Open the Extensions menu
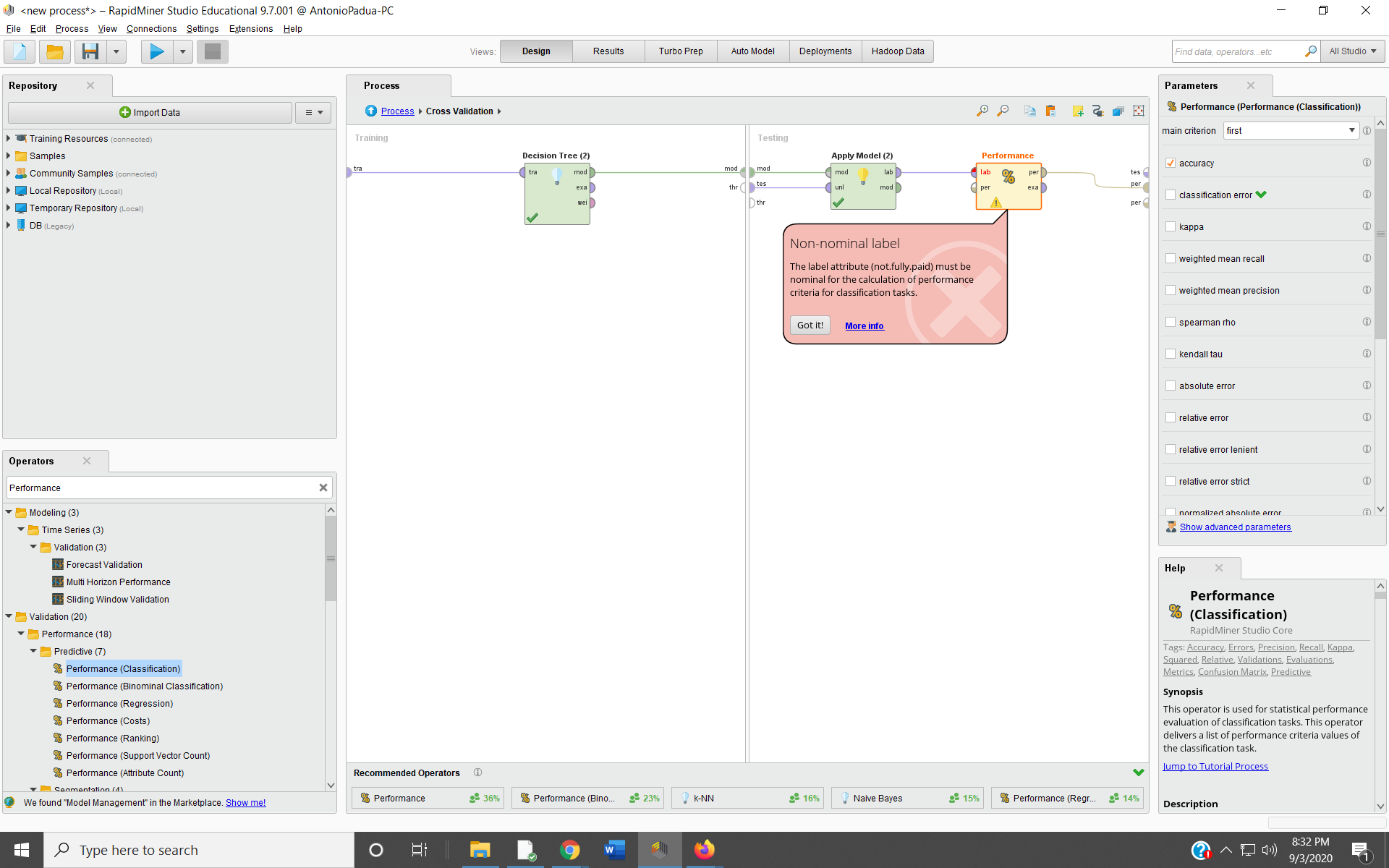 (x=251, y=29)
